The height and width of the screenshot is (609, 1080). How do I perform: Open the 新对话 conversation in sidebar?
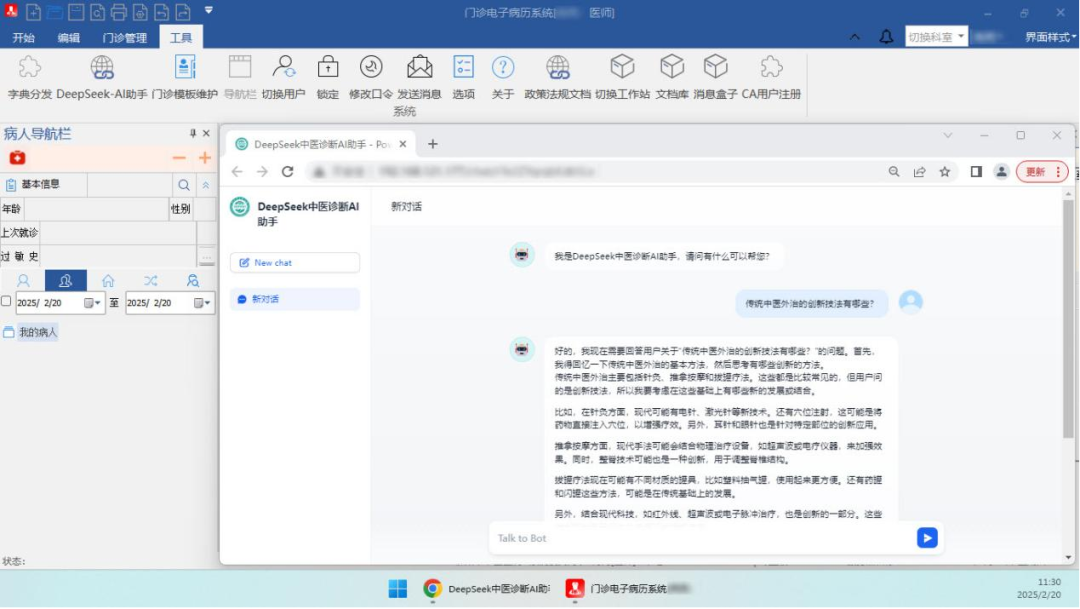(x=295, y=299)
